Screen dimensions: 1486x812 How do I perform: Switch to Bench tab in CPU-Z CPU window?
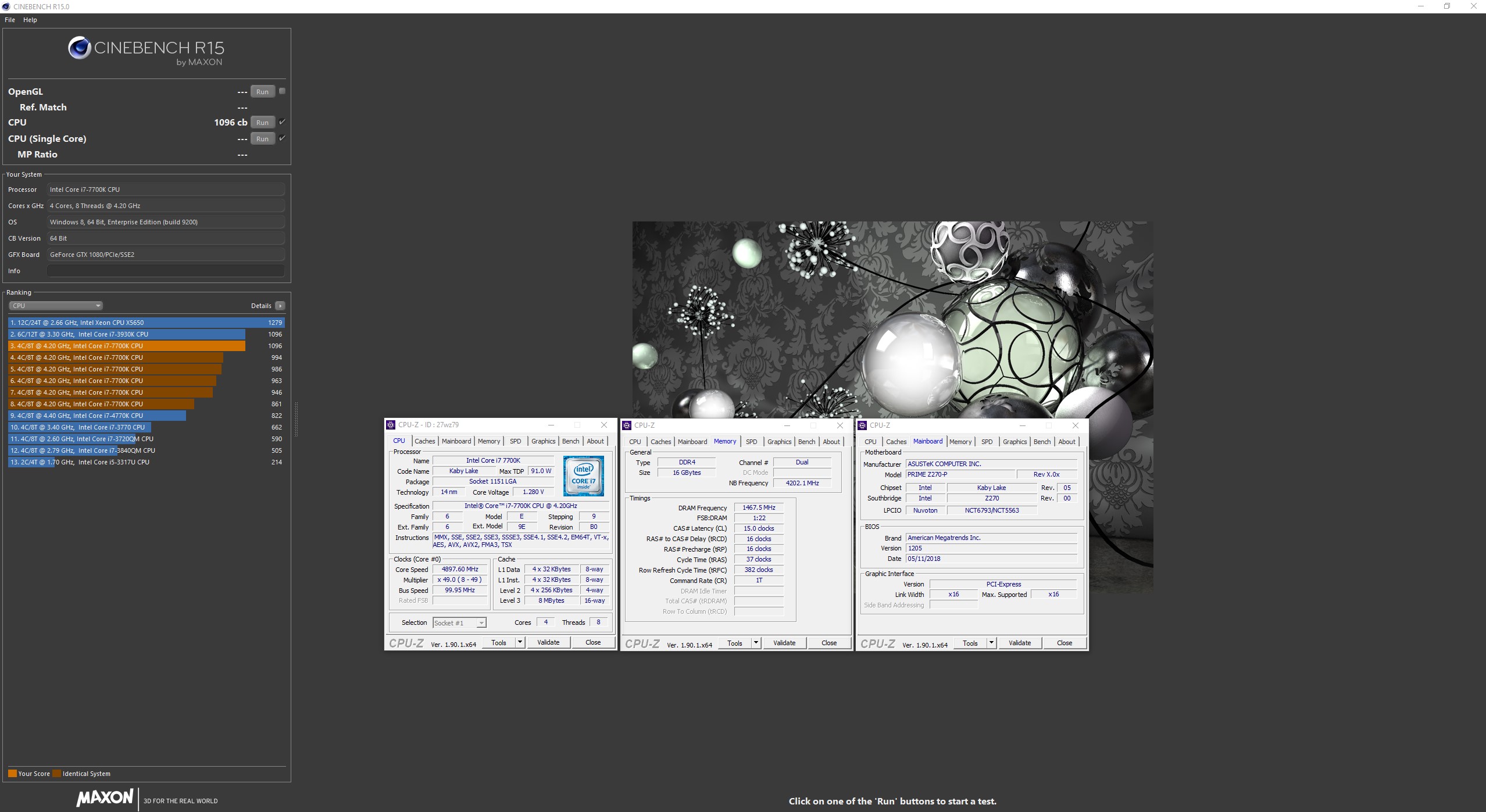coord(571,441)
